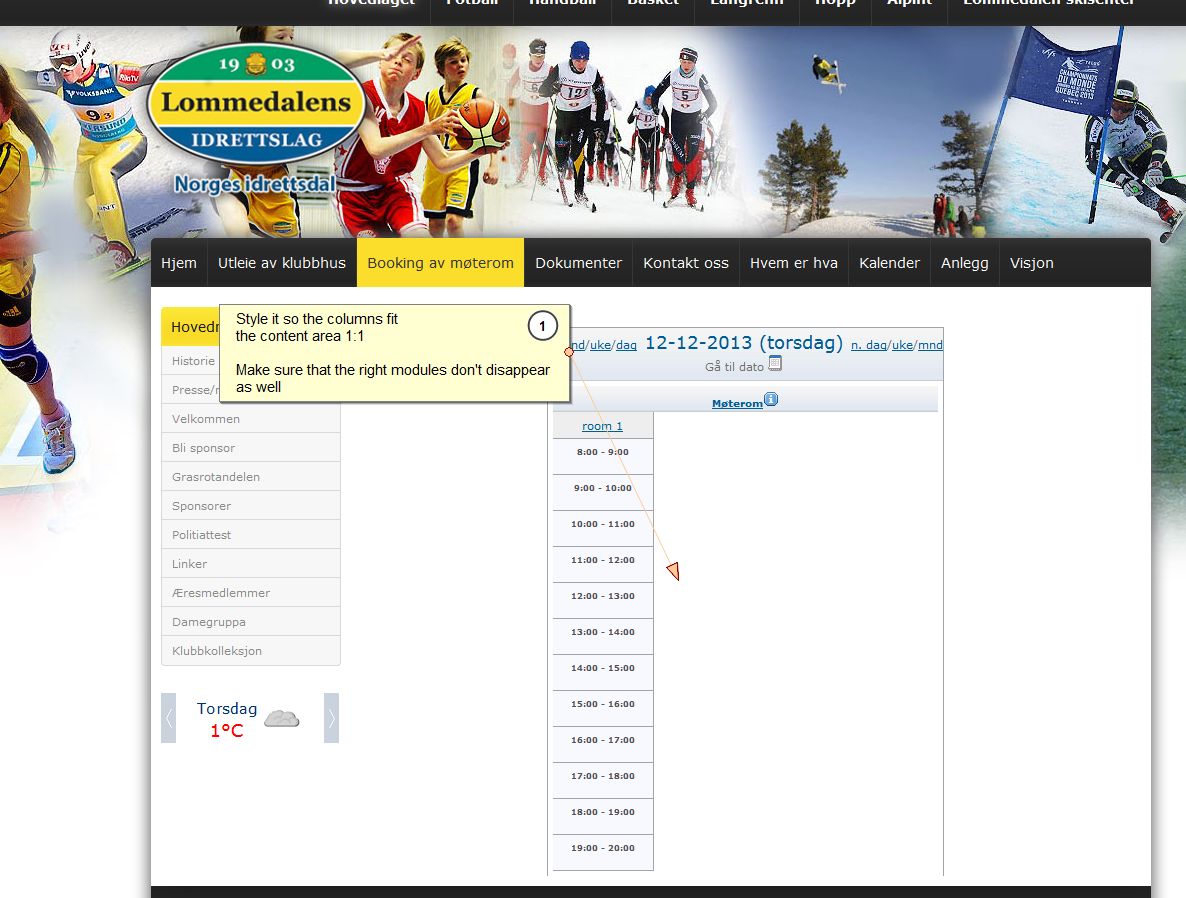
Task: Click the 1°C temperature reading
Action: click(227, 731)
